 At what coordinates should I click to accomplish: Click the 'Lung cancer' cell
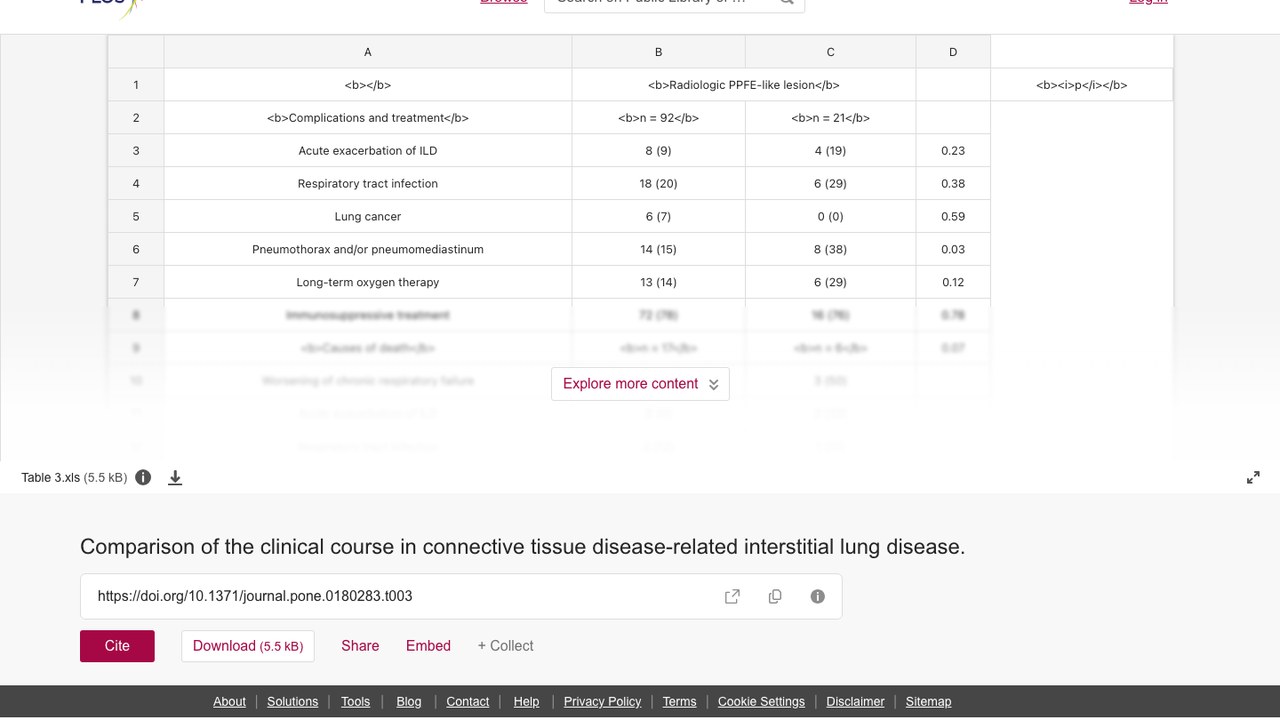pyautogui.click(x=368, y=217)
